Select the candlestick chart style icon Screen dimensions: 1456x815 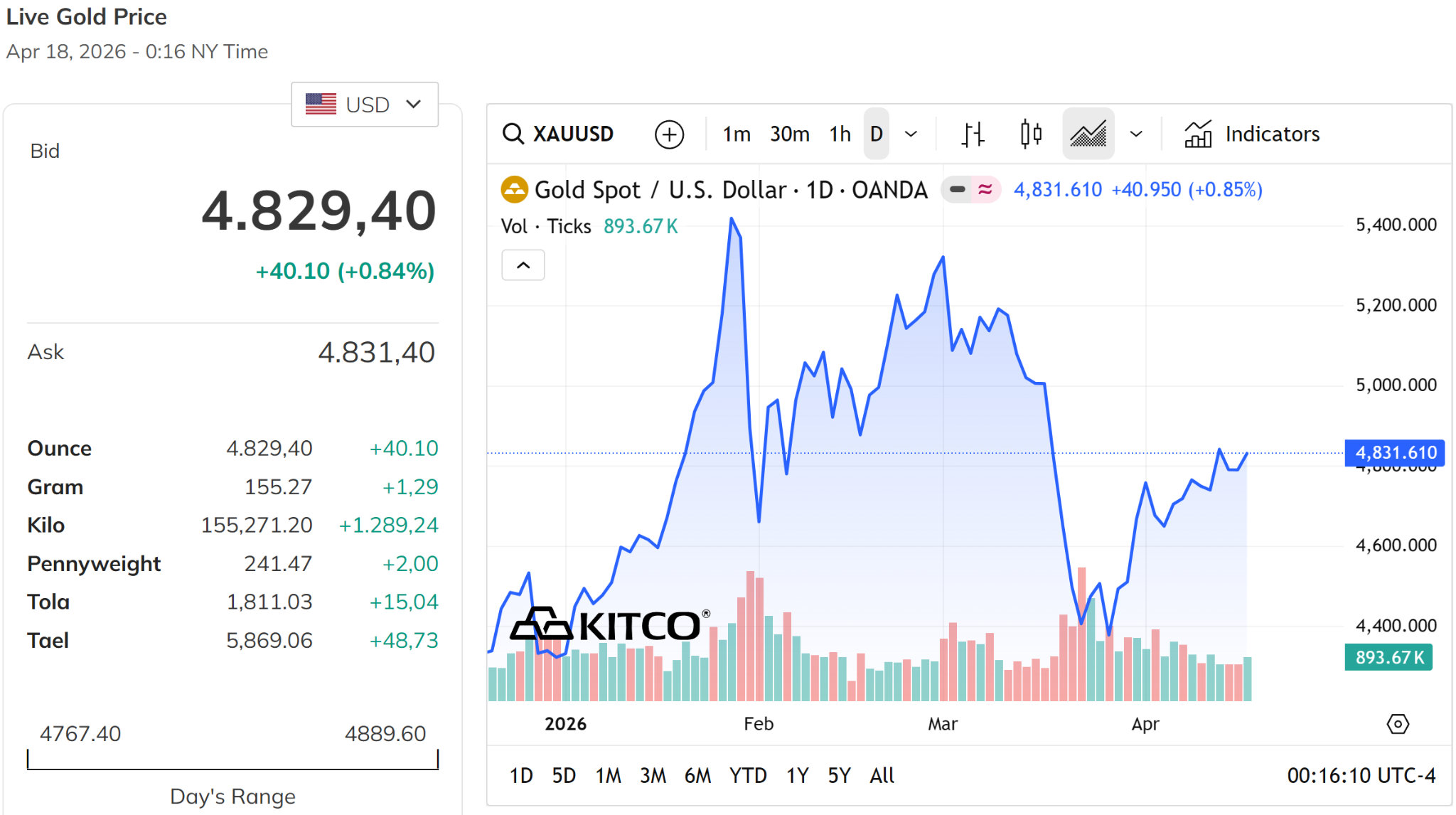(1030, 134)
